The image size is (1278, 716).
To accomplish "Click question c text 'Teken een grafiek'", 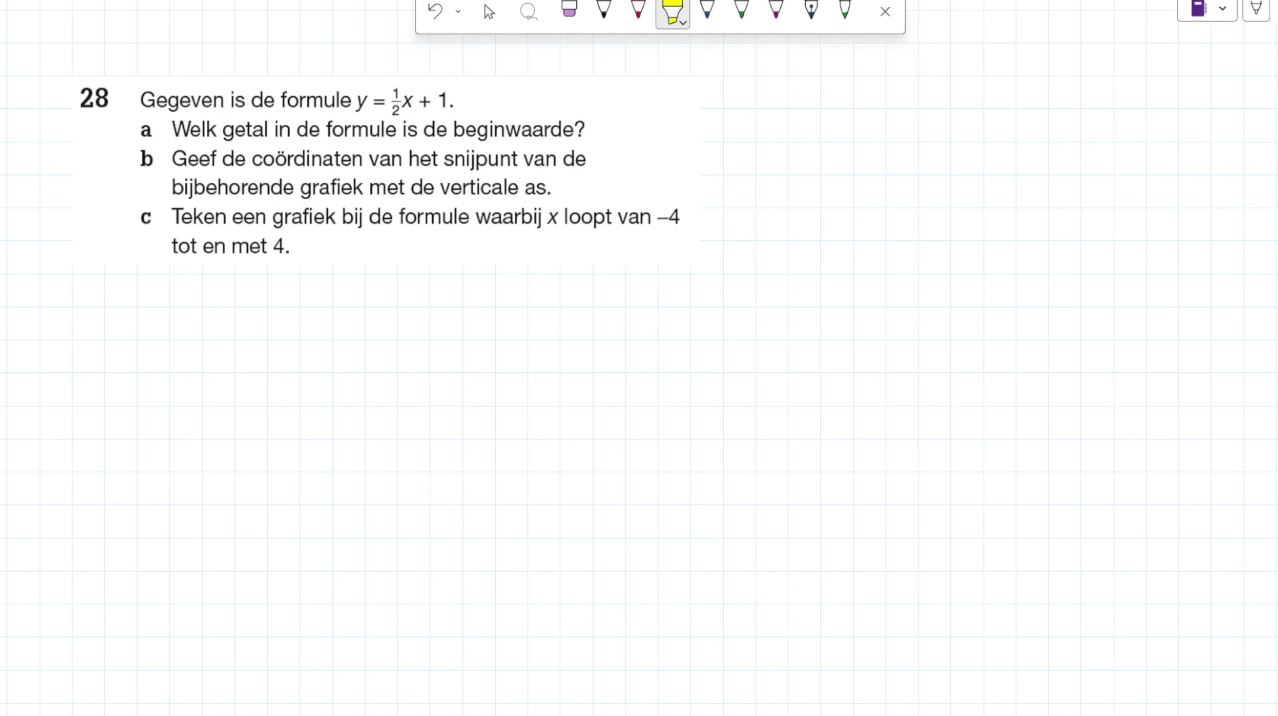I will [426, 217].
